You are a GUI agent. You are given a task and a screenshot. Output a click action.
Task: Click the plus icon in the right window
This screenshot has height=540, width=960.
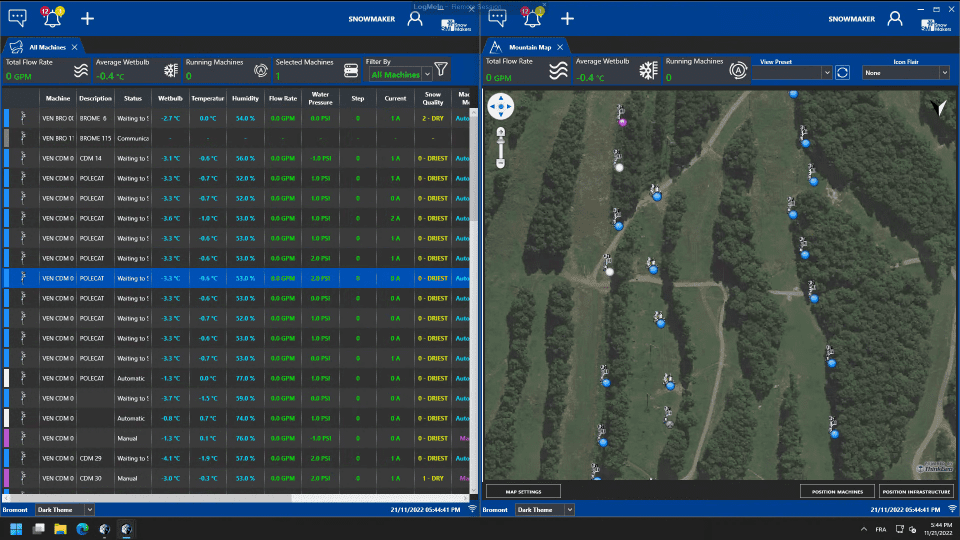click(x=567, y=18)
